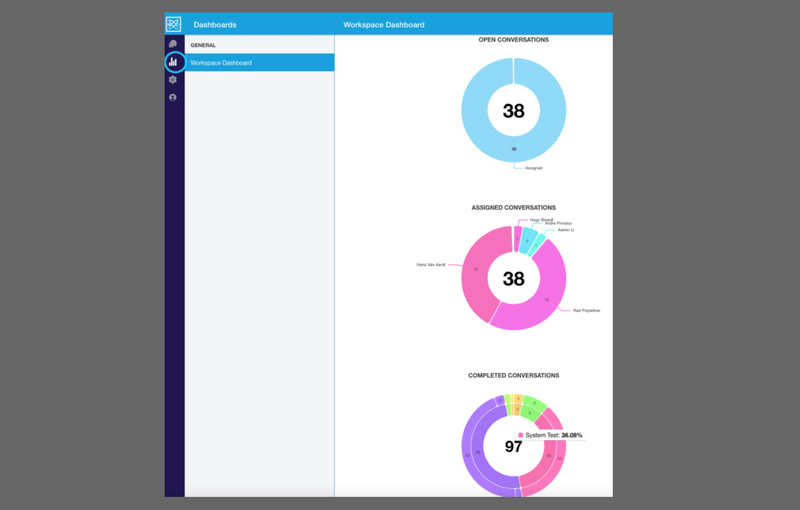Click the Assigned label under open conversations
Viewport: 800px width, 510px height.
point(534,168)
